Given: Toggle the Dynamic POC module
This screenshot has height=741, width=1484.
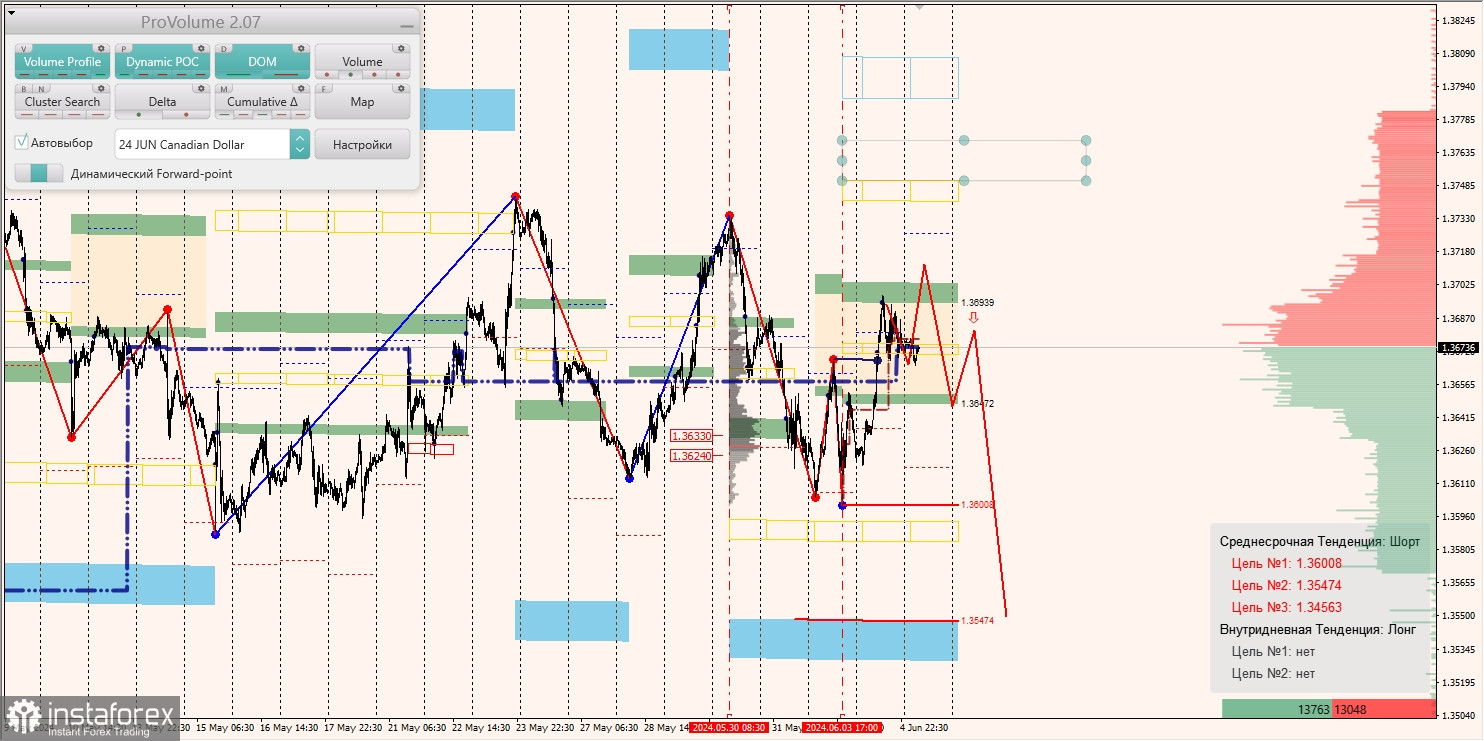Looking at the screenshot, I should click(x=162, y=62).
